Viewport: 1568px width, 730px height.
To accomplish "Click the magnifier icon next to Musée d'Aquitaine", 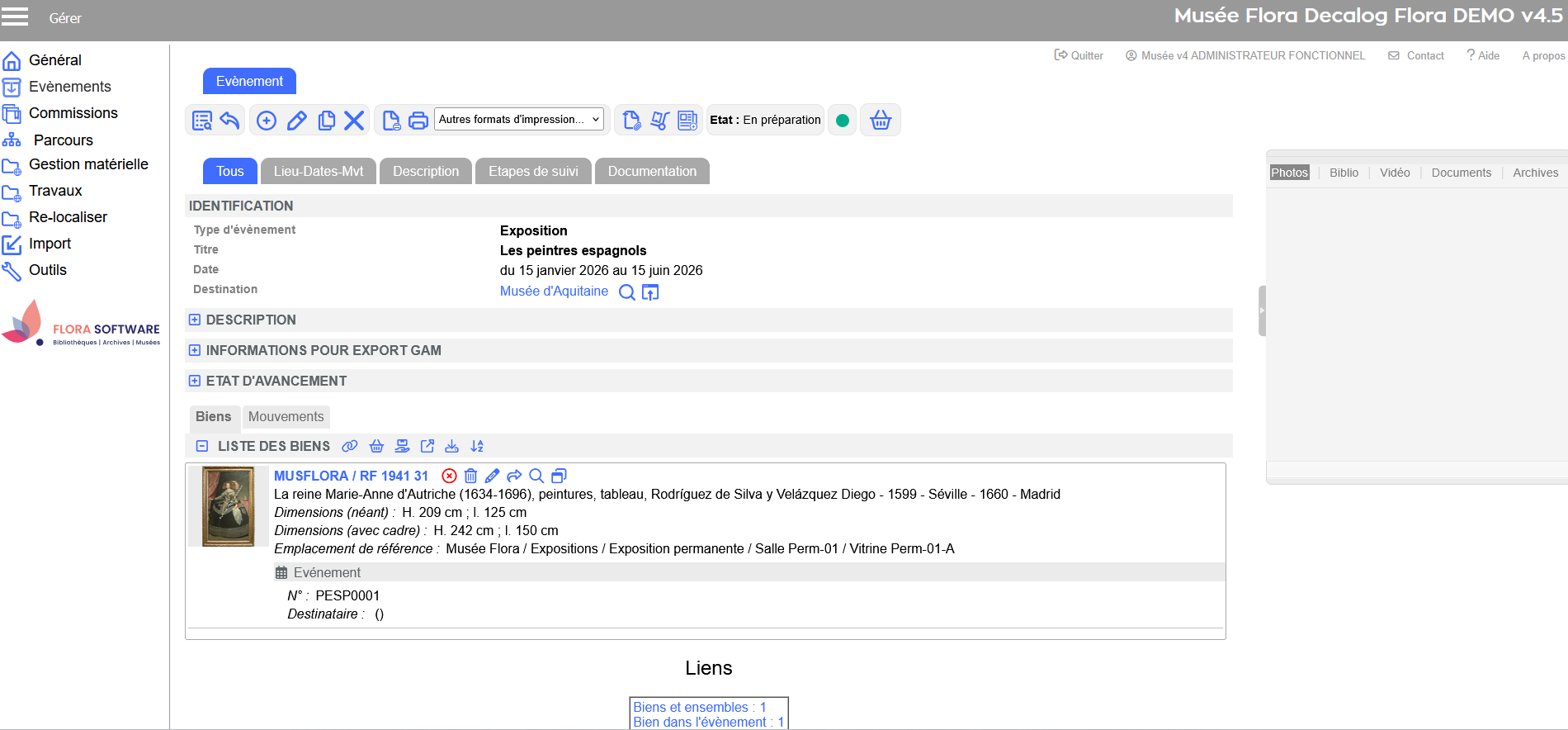I will pyautogui.click(x=627, y=292).
